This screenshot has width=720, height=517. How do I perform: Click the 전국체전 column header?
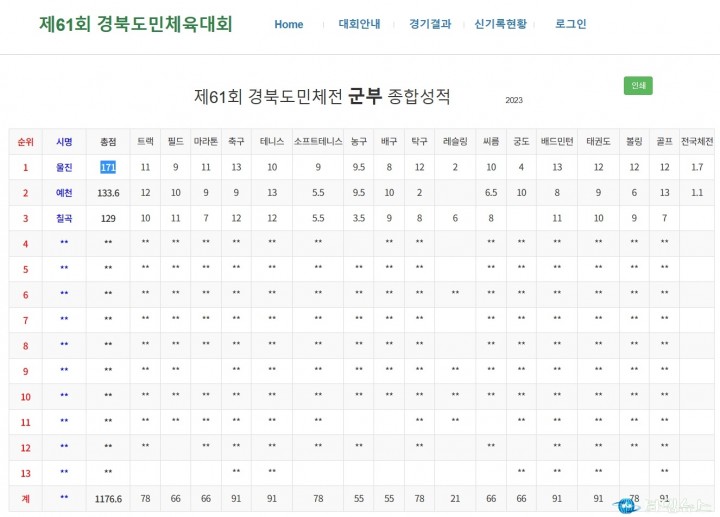[696, 142]
